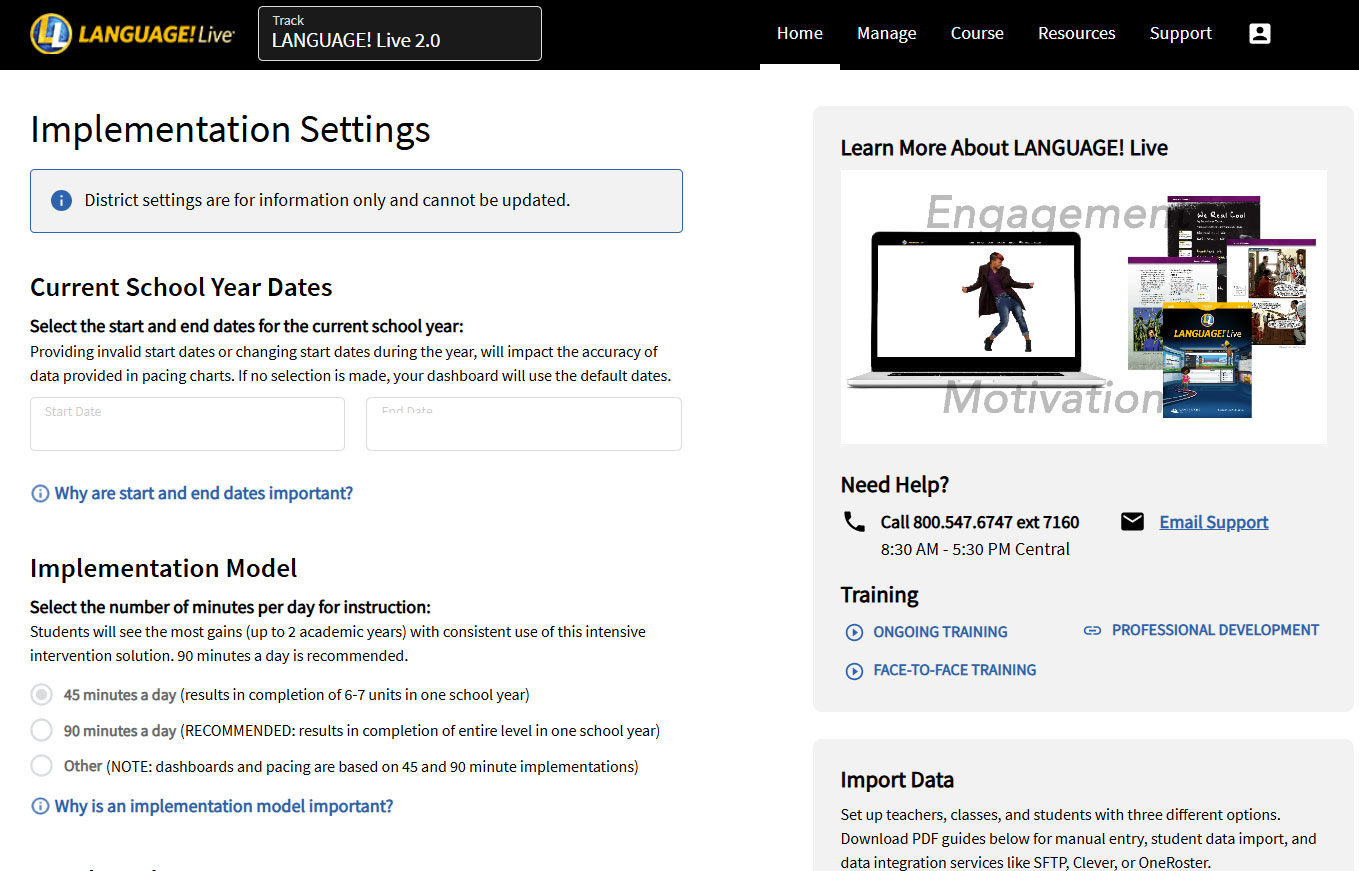1359x871 pixels.
Task: Open the Support menu
Action: tap(1180, 34)
